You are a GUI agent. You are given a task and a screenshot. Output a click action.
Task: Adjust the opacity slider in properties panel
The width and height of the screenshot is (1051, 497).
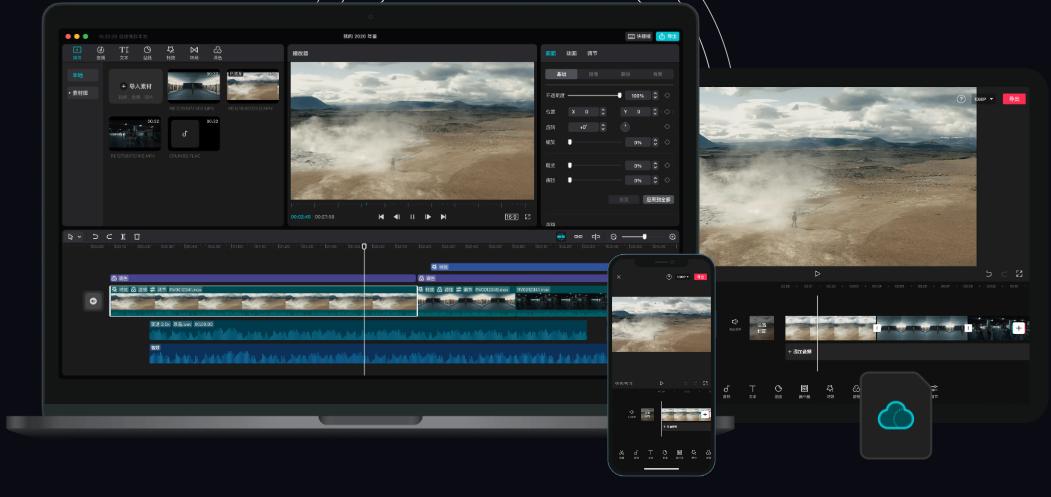coord(619,95)
